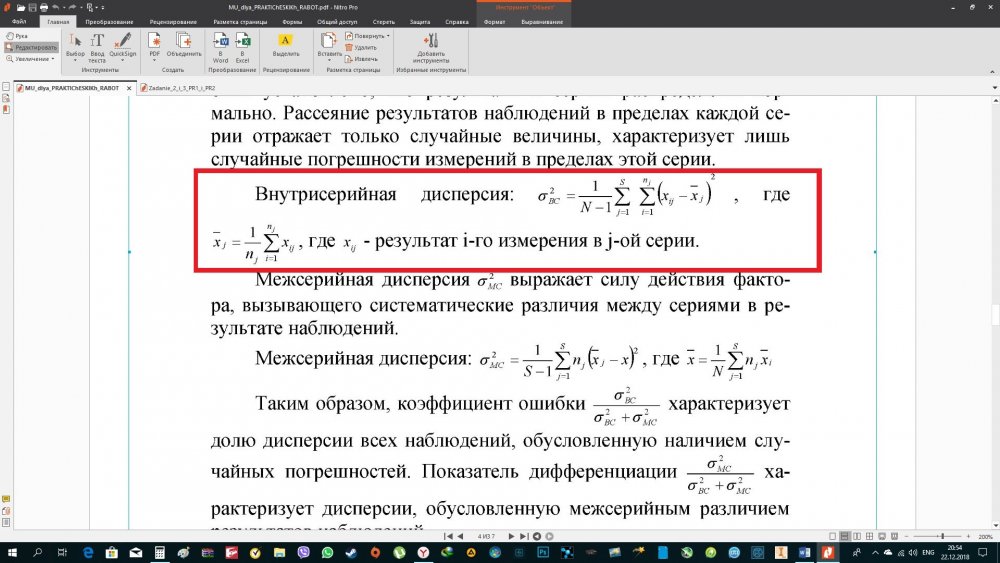Convert the PDF to Word
Viewport: 1000px width, 563px height.
tap(221, 48)
